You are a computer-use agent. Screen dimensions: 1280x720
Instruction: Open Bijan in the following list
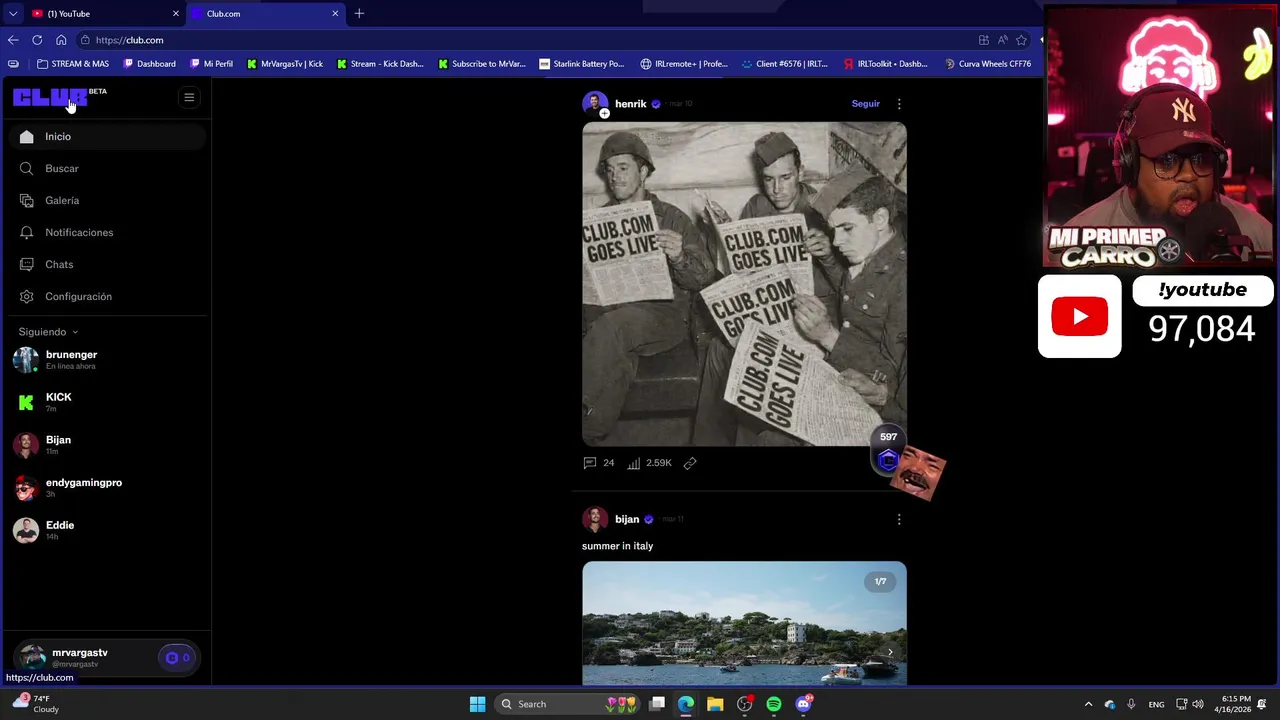pos(105,444)
